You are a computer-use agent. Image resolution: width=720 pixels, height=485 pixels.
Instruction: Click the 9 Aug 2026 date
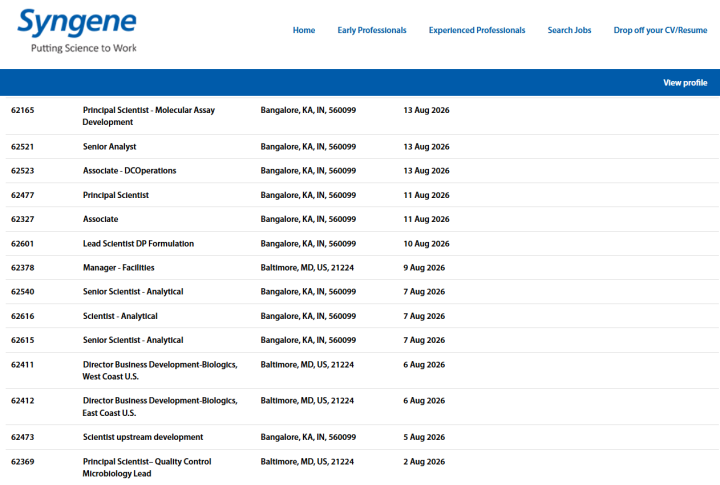[424, 268]
